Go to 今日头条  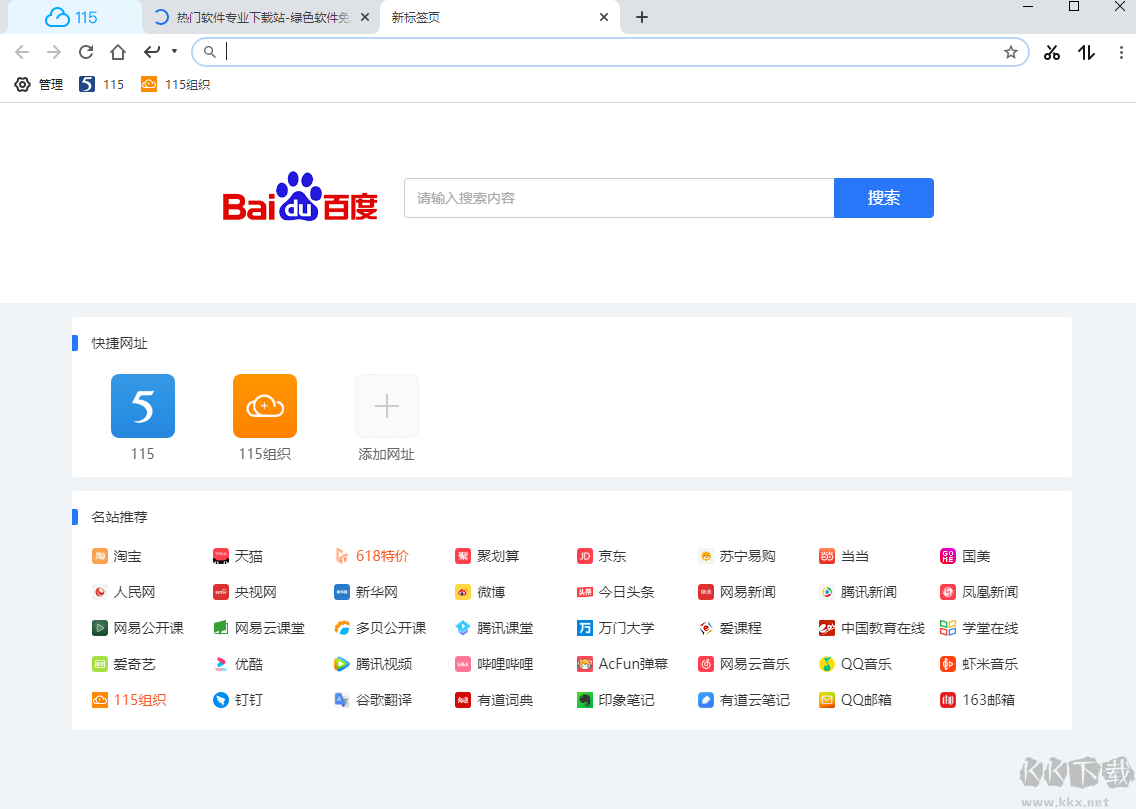tap(616, 592)
